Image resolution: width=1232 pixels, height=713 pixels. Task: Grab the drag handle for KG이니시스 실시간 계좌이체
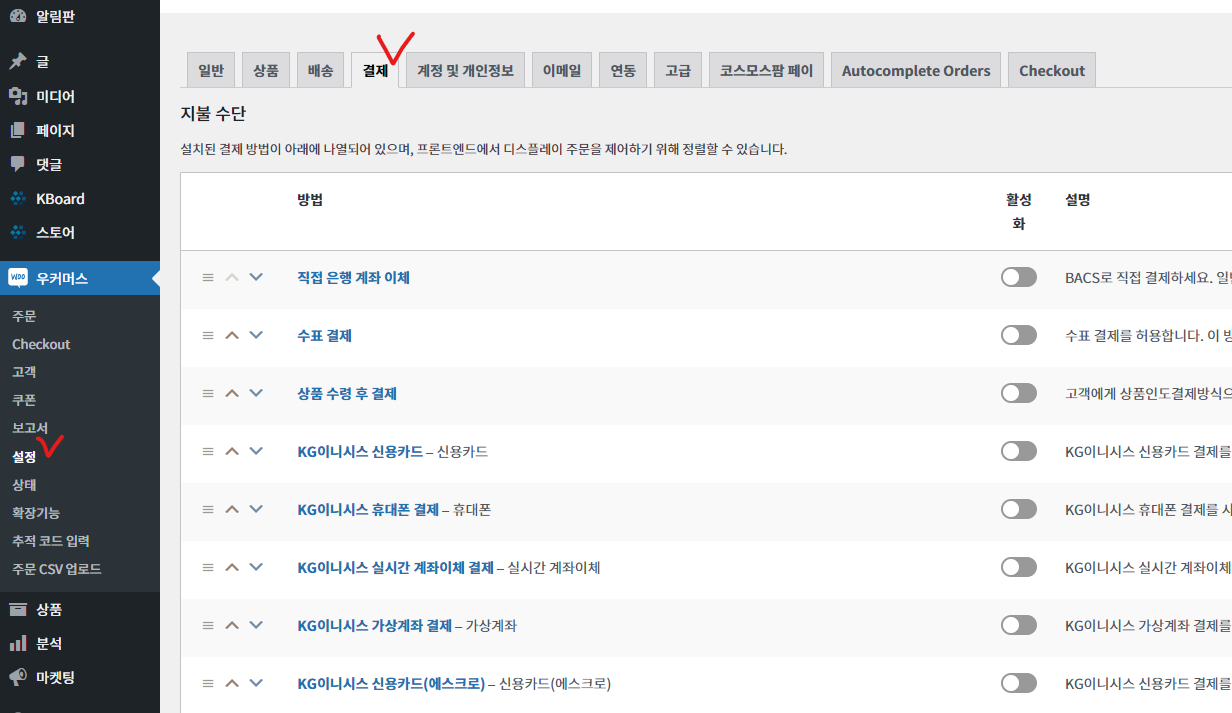[x=208, y=567]
